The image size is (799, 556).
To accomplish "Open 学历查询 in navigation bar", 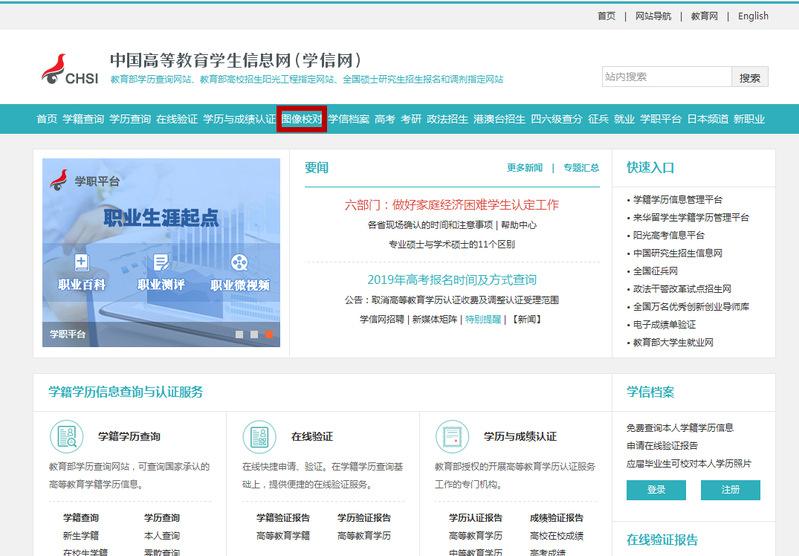I will click(x=130, y=119).
